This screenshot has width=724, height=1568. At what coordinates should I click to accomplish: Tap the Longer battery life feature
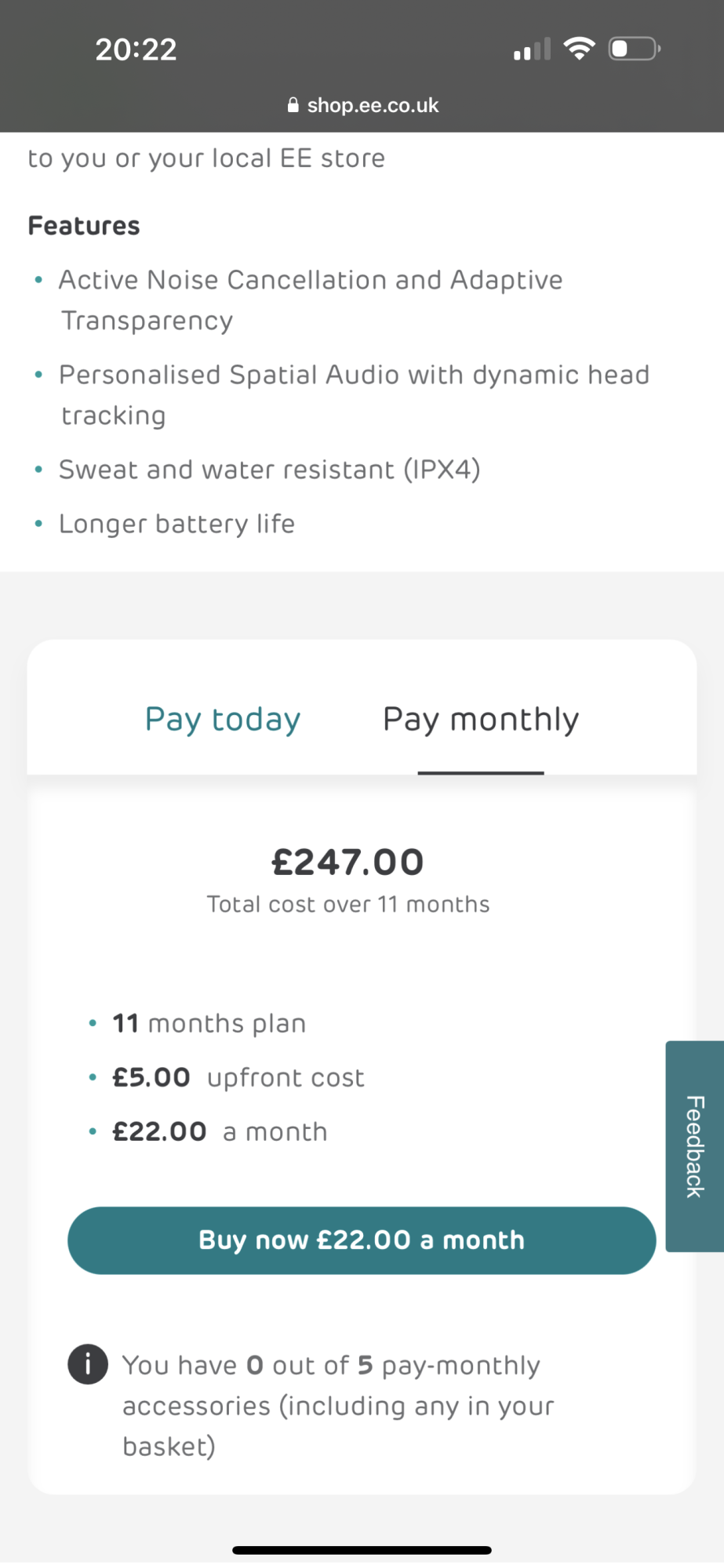click(x=176, y=524)
